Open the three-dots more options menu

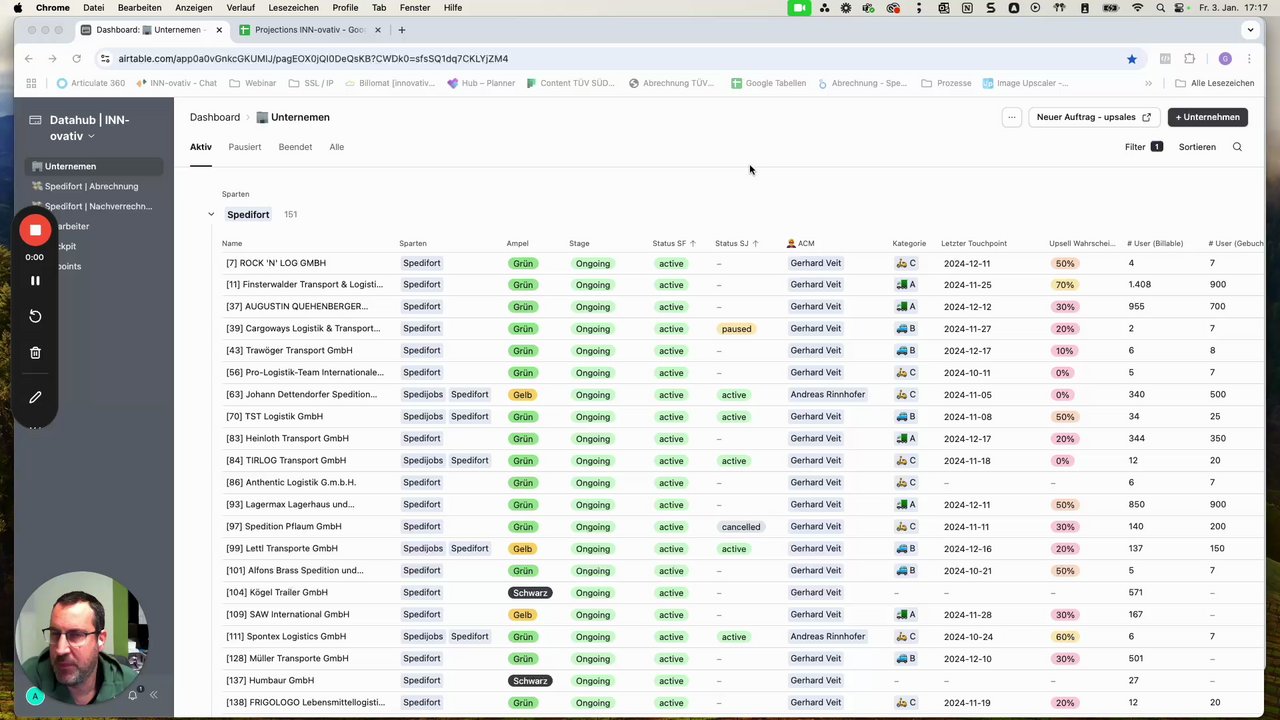coord(1011,117)
